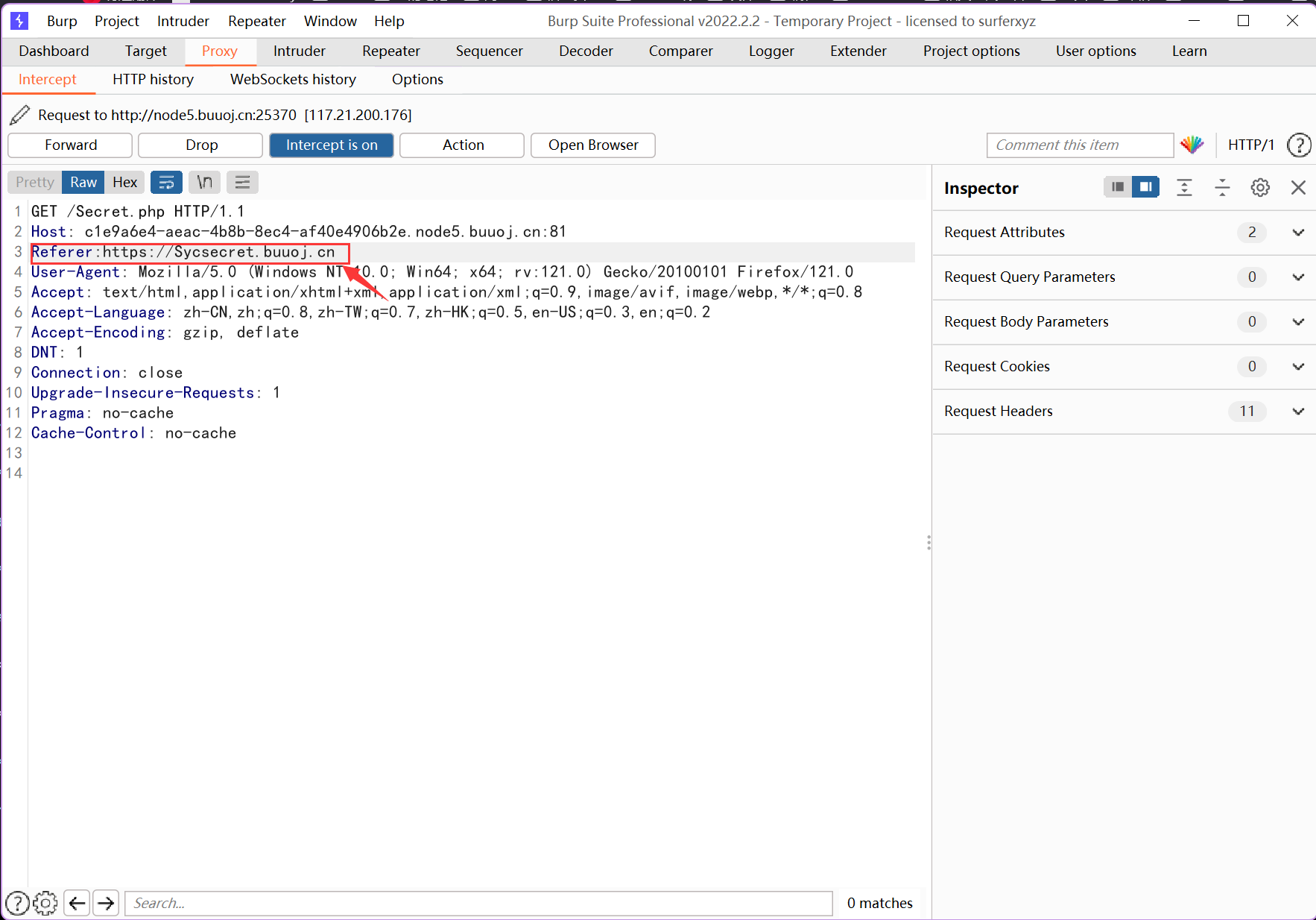Toggle show non-printable characters \n

click(x=204, y=183)
